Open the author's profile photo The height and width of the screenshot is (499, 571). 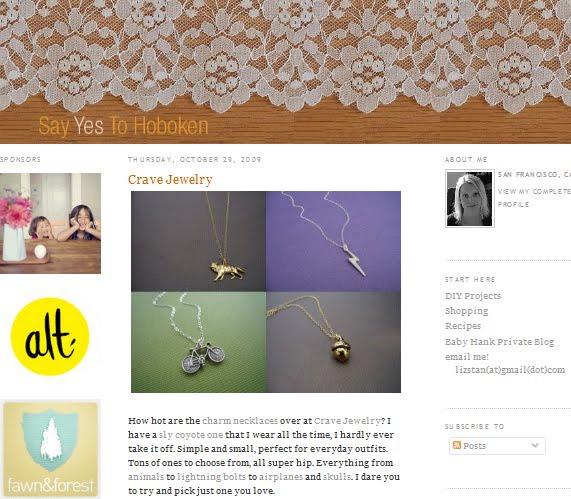pyautogui.click(x=470, y=199)
